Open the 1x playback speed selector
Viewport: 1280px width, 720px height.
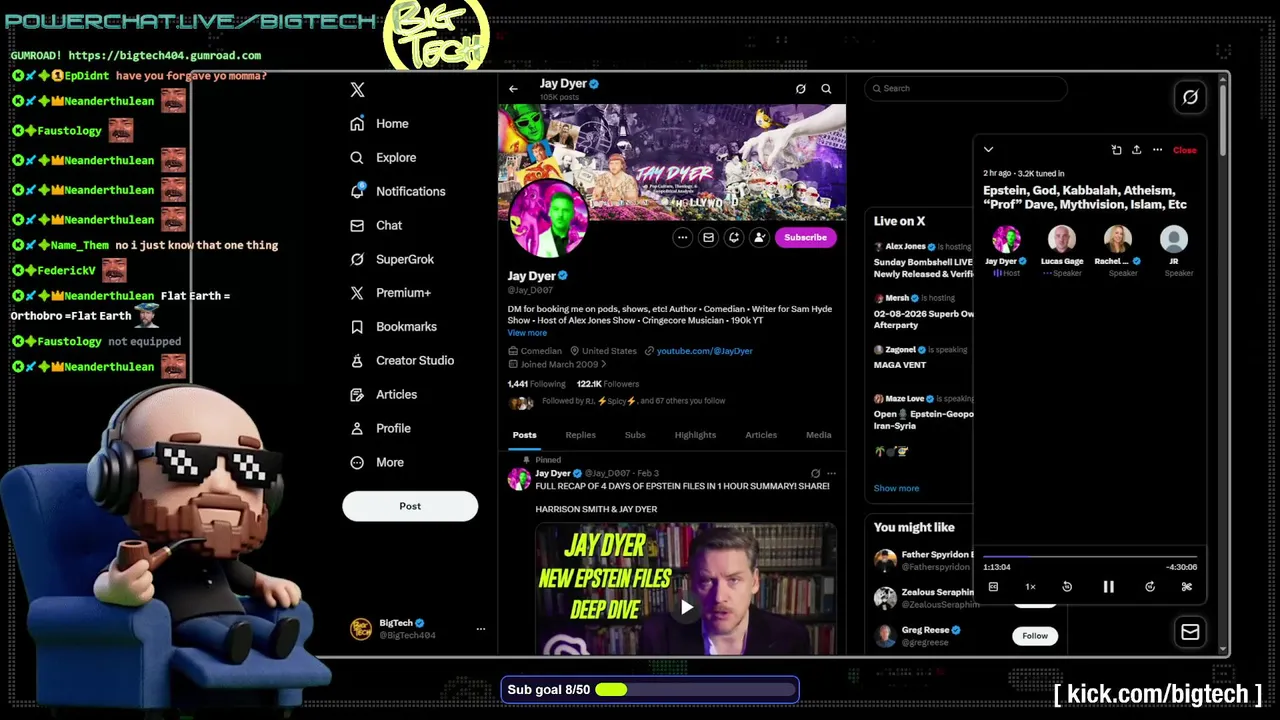(x=1030, y=587)
